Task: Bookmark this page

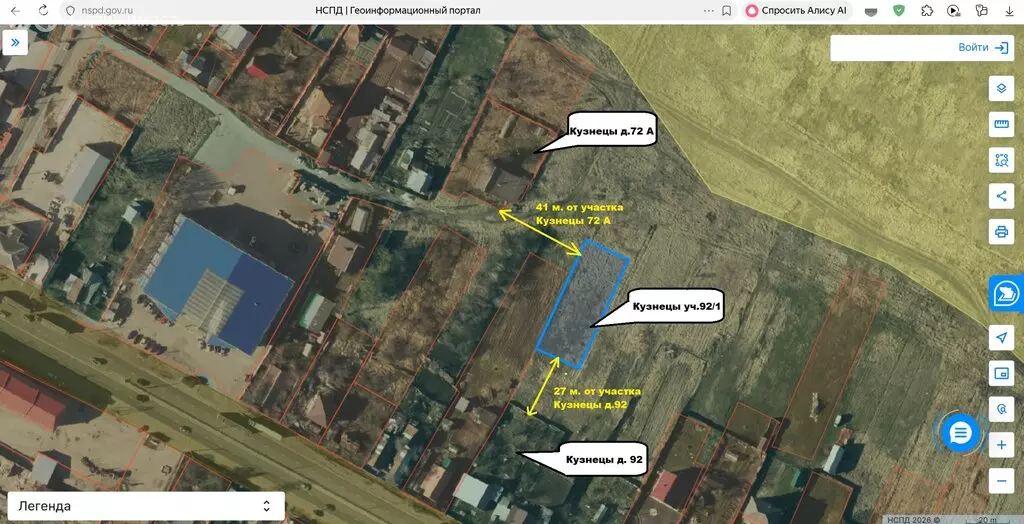Action: point(726,10)
